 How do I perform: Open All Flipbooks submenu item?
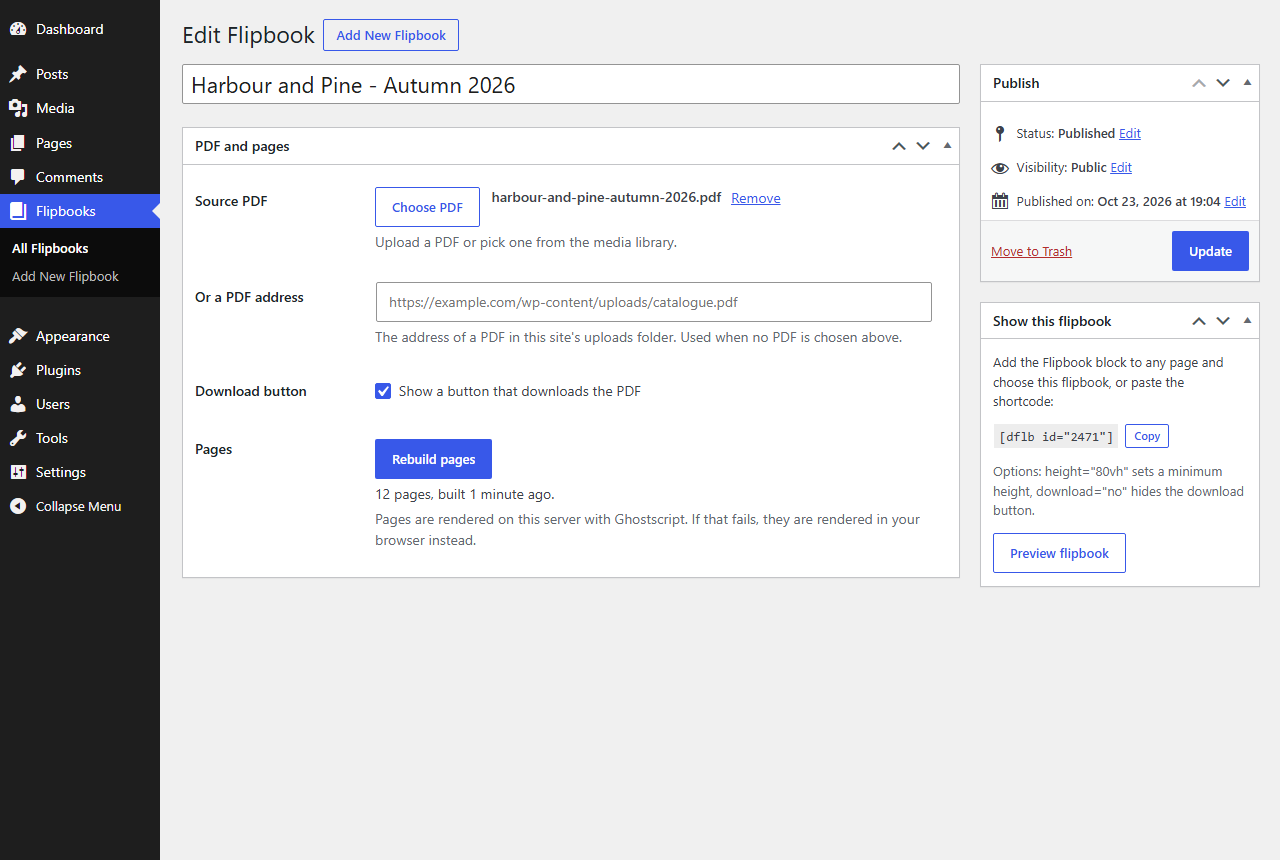(x=50, y=248)
